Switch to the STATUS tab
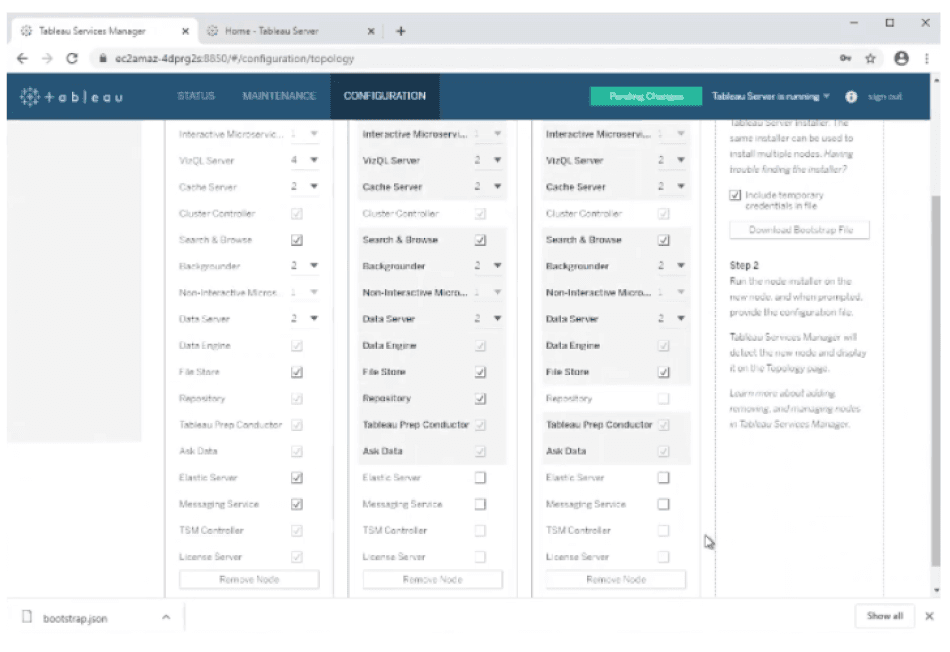The height and width of the screenshot is (652, 950). click(196, 96)
